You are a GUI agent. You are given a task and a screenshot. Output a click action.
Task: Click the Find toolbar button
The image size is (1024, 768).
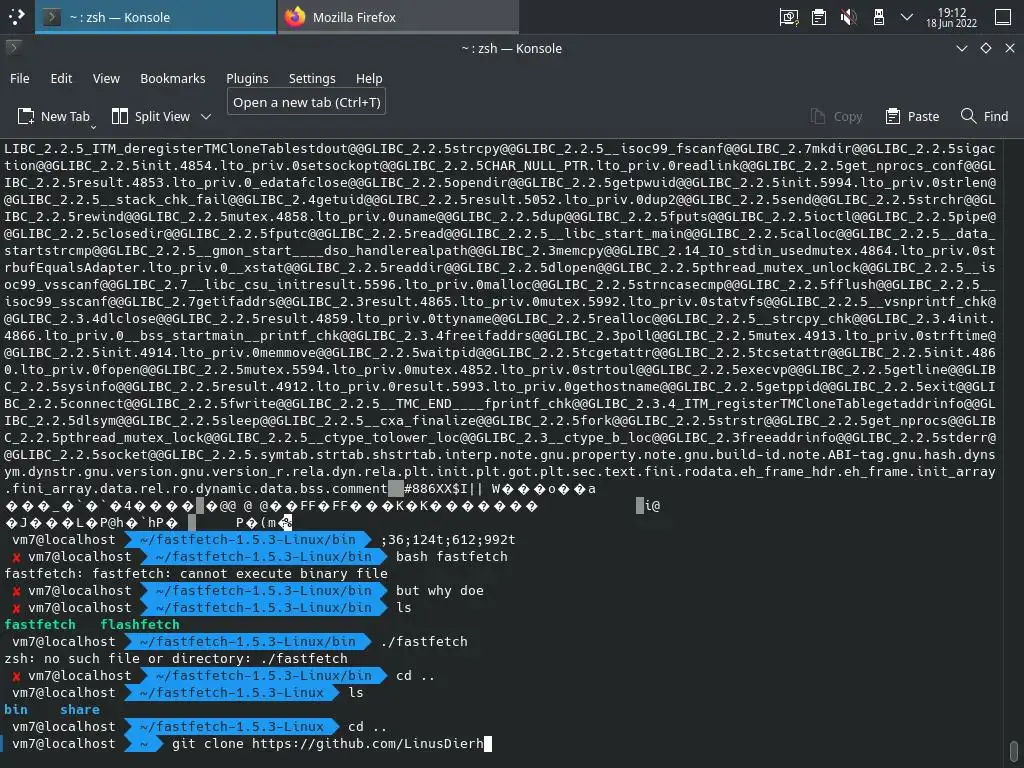point(985,116)
